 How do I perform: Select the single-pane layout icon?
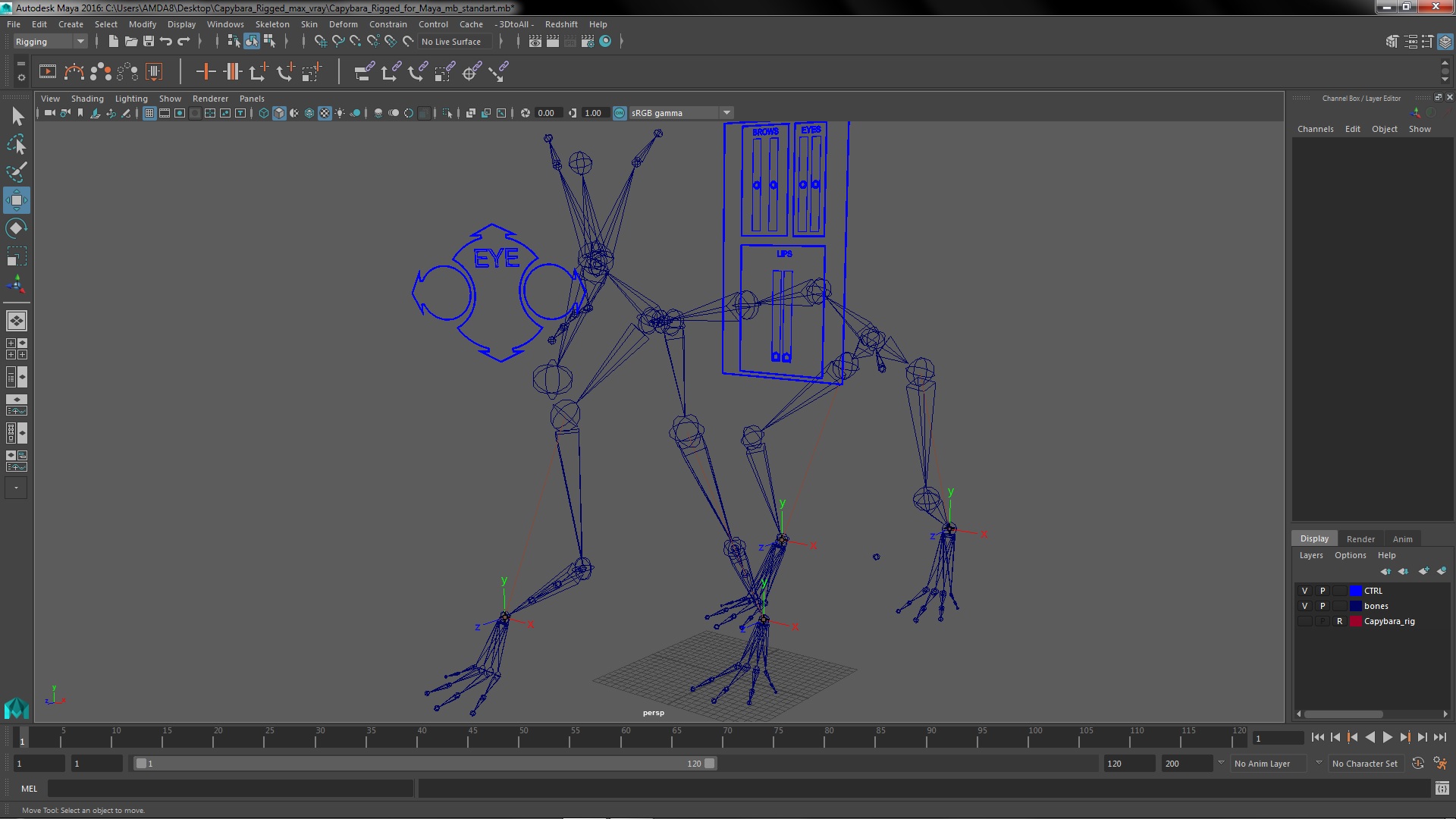click(x=17, y=321)
